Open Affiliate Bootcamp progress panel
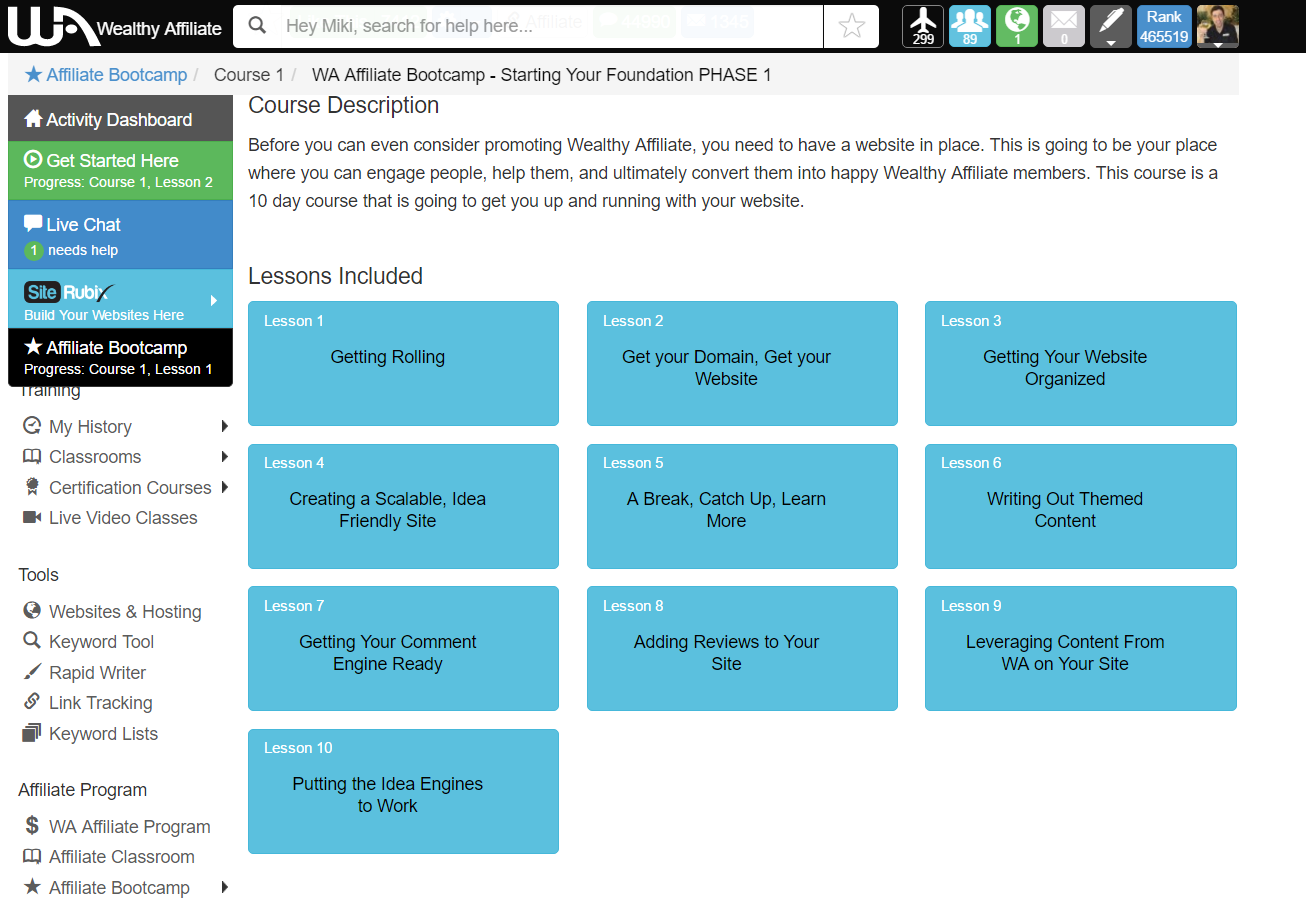The width and height of the screenshot is (1306, 901). tap(120, 357)
